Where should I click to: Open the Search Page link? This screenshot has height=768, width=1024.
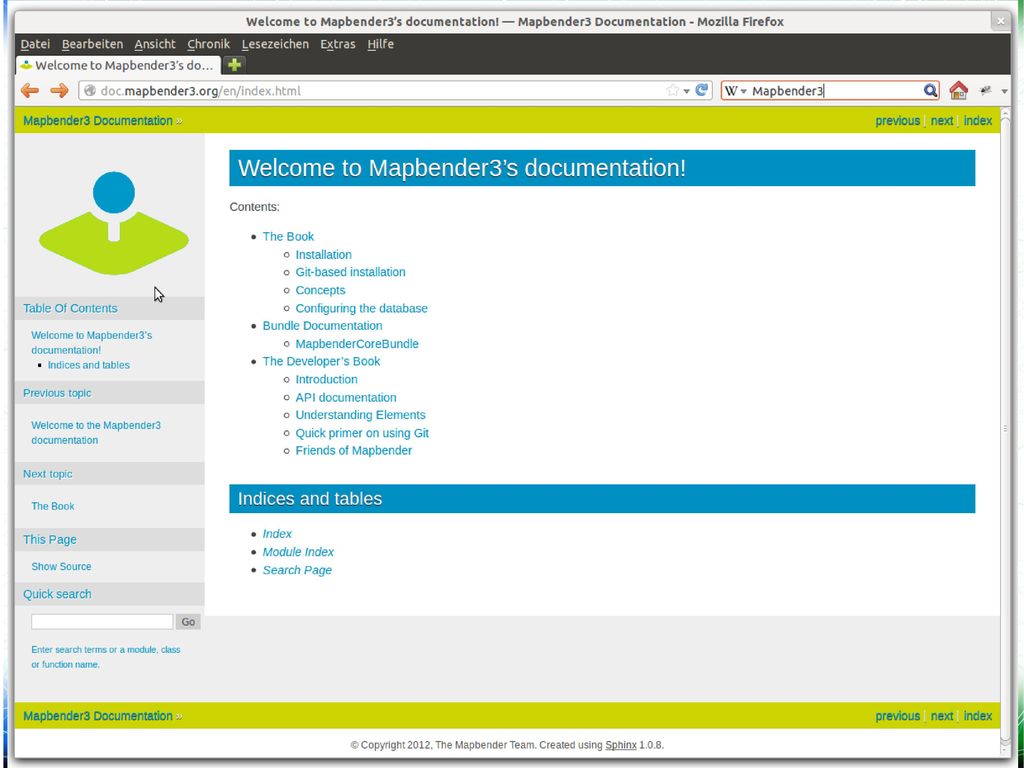click(x=297, y=570)
